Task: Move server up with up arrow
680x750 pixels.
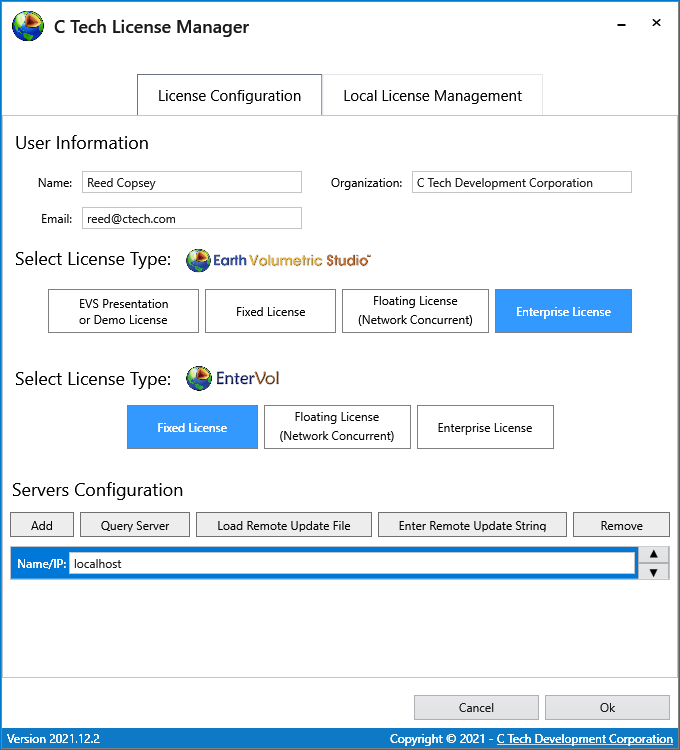Action: coord(652,554)
